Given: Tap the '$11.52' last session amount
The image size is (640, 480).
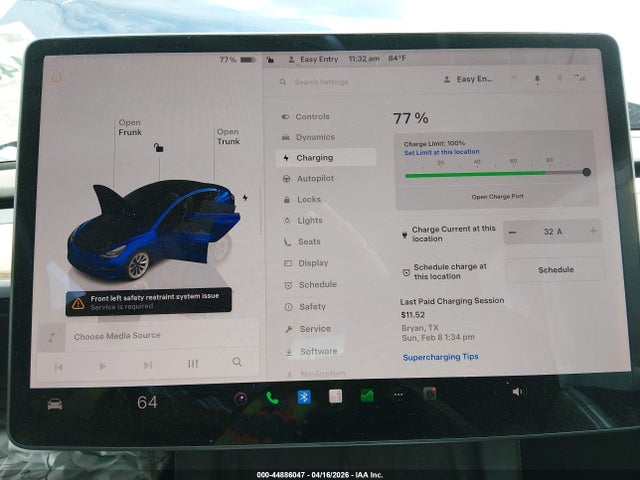Looking at the screenshot, I should [413, 315].
